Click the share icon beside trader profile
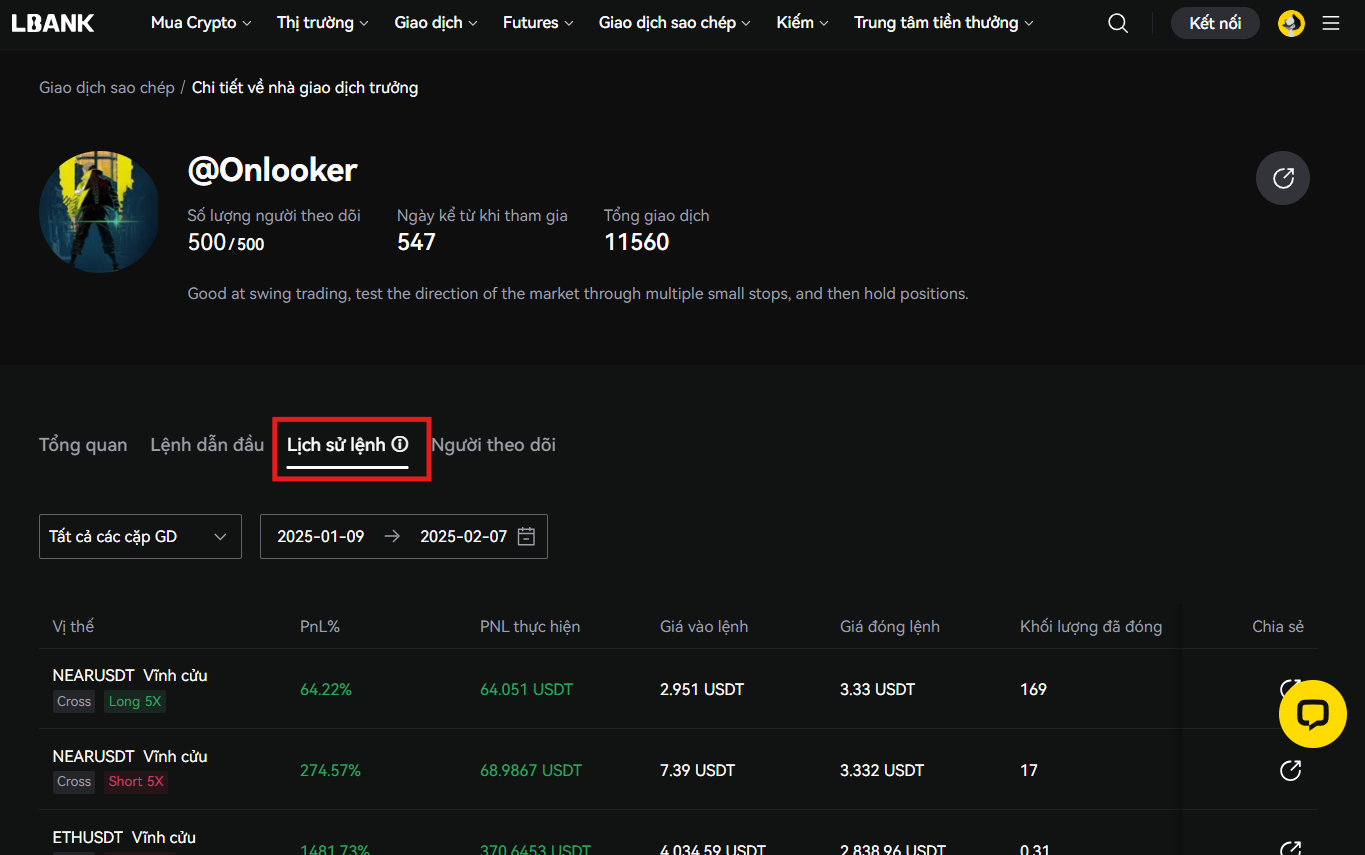This screenshot has width=1365, height=855. (1282, 178)
